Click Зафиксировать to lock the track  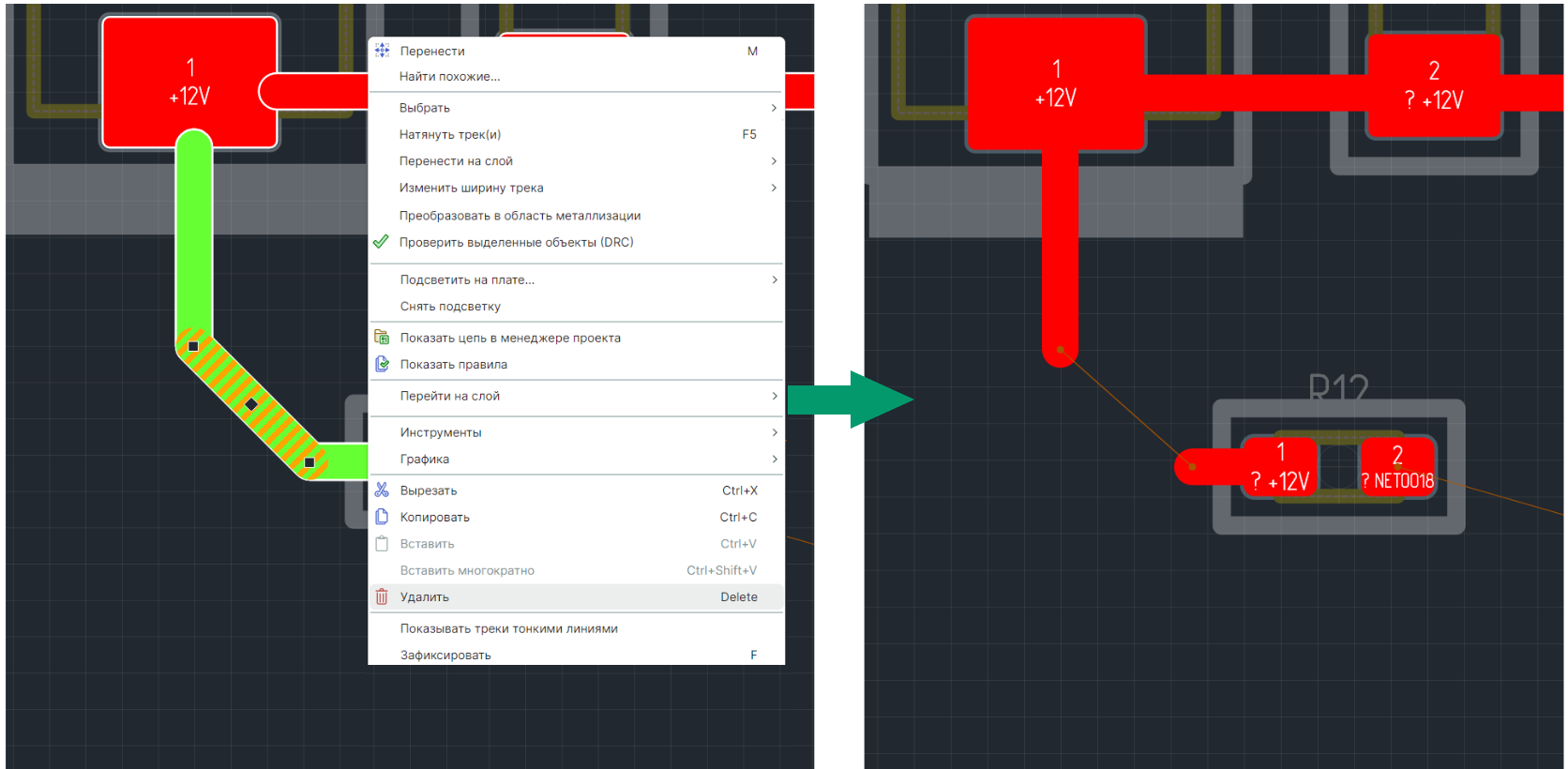(445, 655)
